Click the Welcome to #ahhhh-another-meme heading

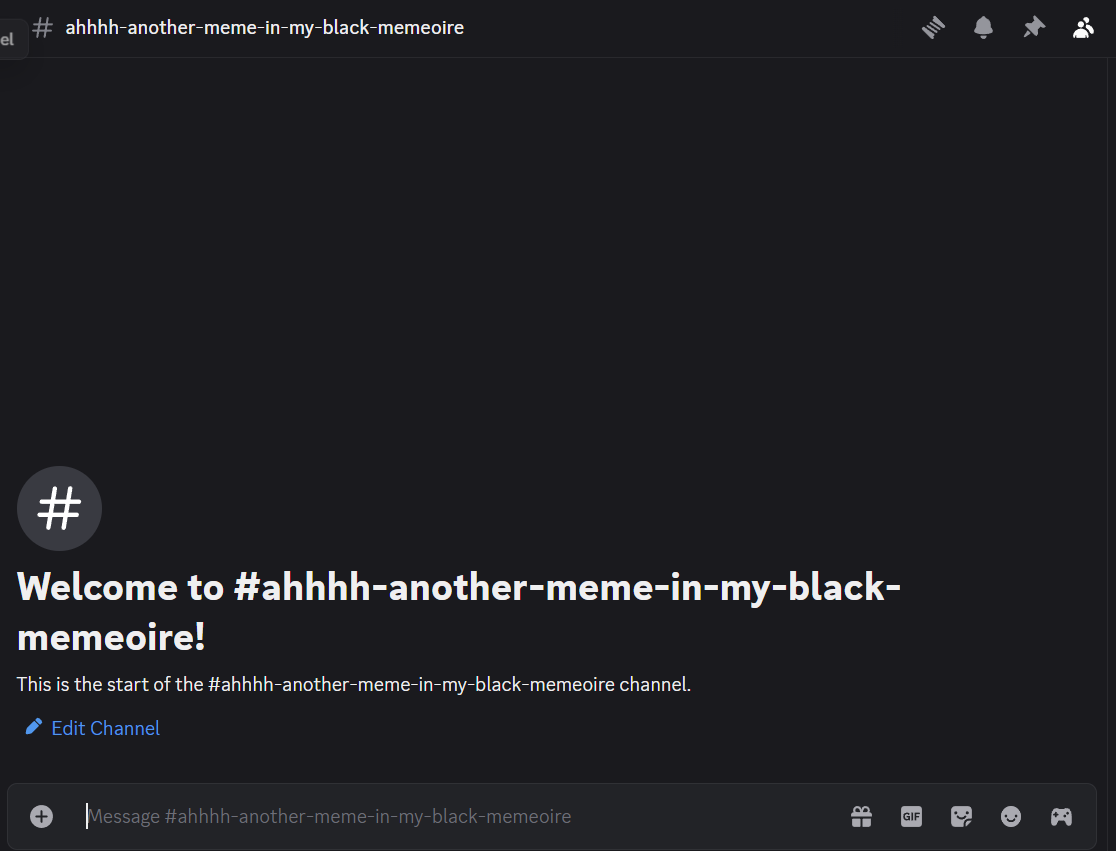(458, 612)
